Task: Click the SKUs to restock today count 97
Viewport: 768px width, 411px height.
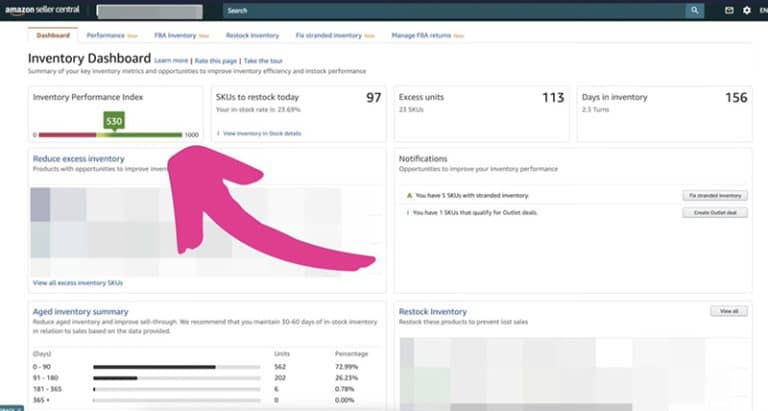Action: (x=373, y=97)
